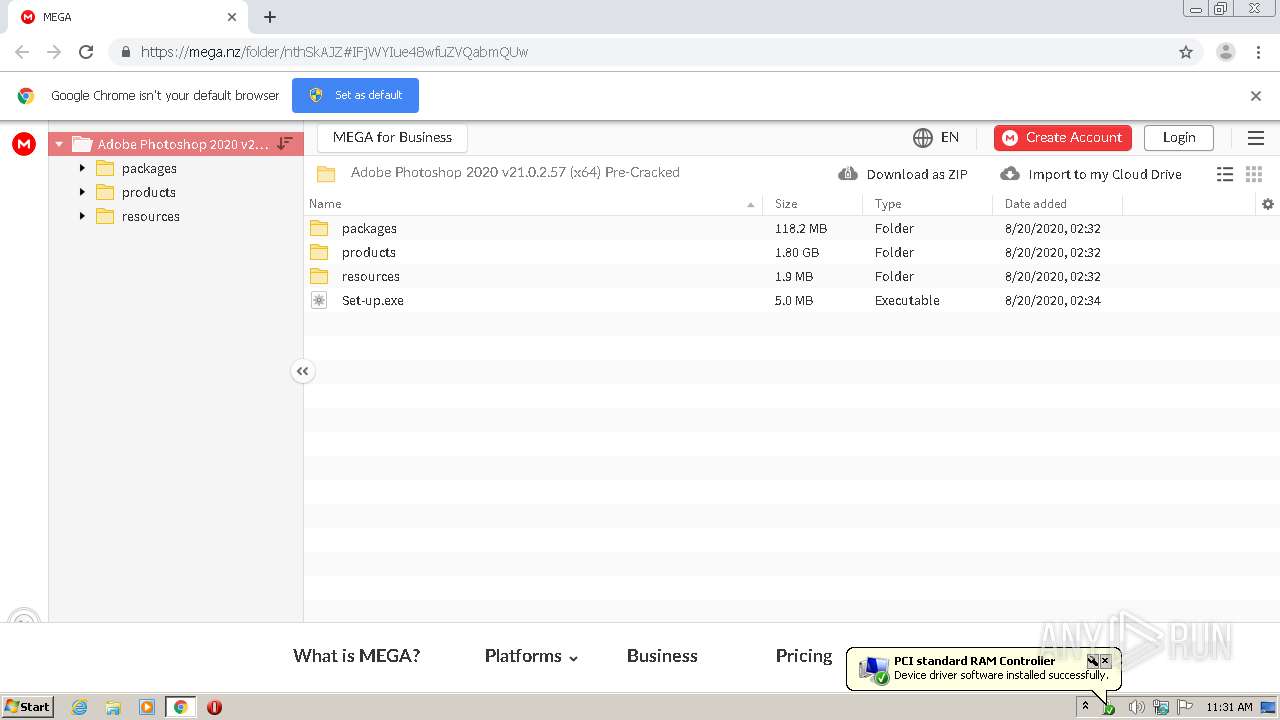Close the PCI RAM Controller balloon

click(1105, 661)
